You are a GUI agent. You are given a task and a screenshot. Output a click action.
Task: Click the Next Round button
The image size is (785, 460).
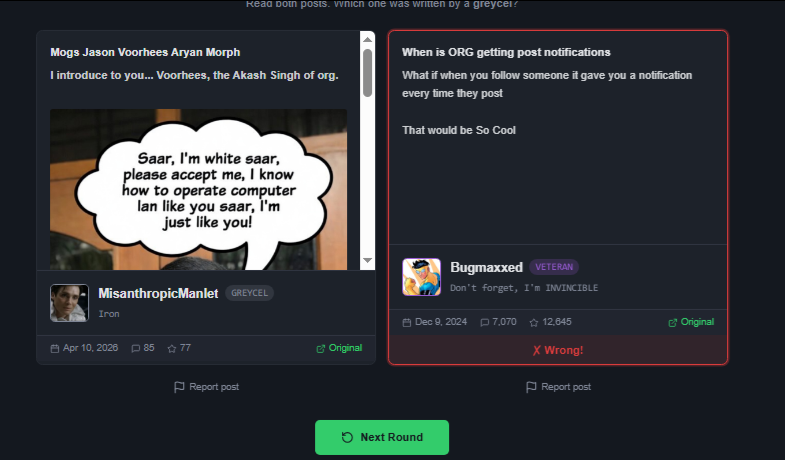[381, 437]
